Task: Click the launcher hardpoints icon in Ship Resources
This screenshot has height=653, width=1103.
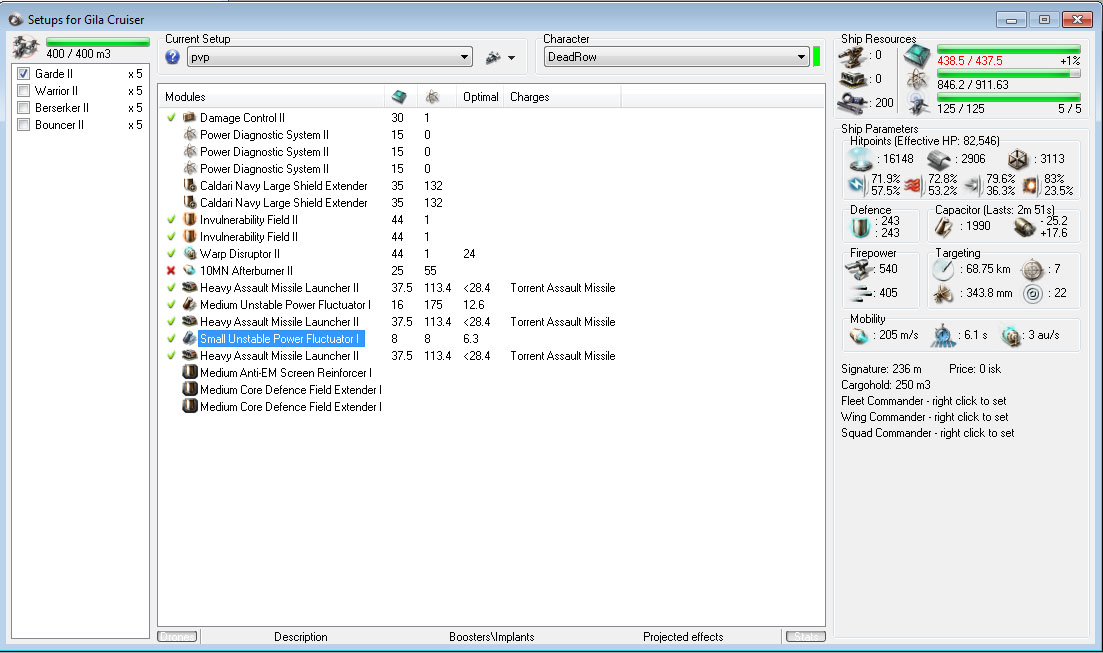Action: coord(853,80)
